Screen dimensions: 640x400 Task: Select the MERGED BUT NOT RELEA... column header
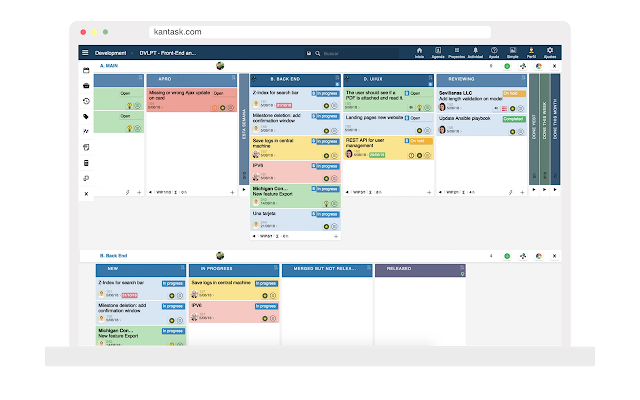pos(327,270)
